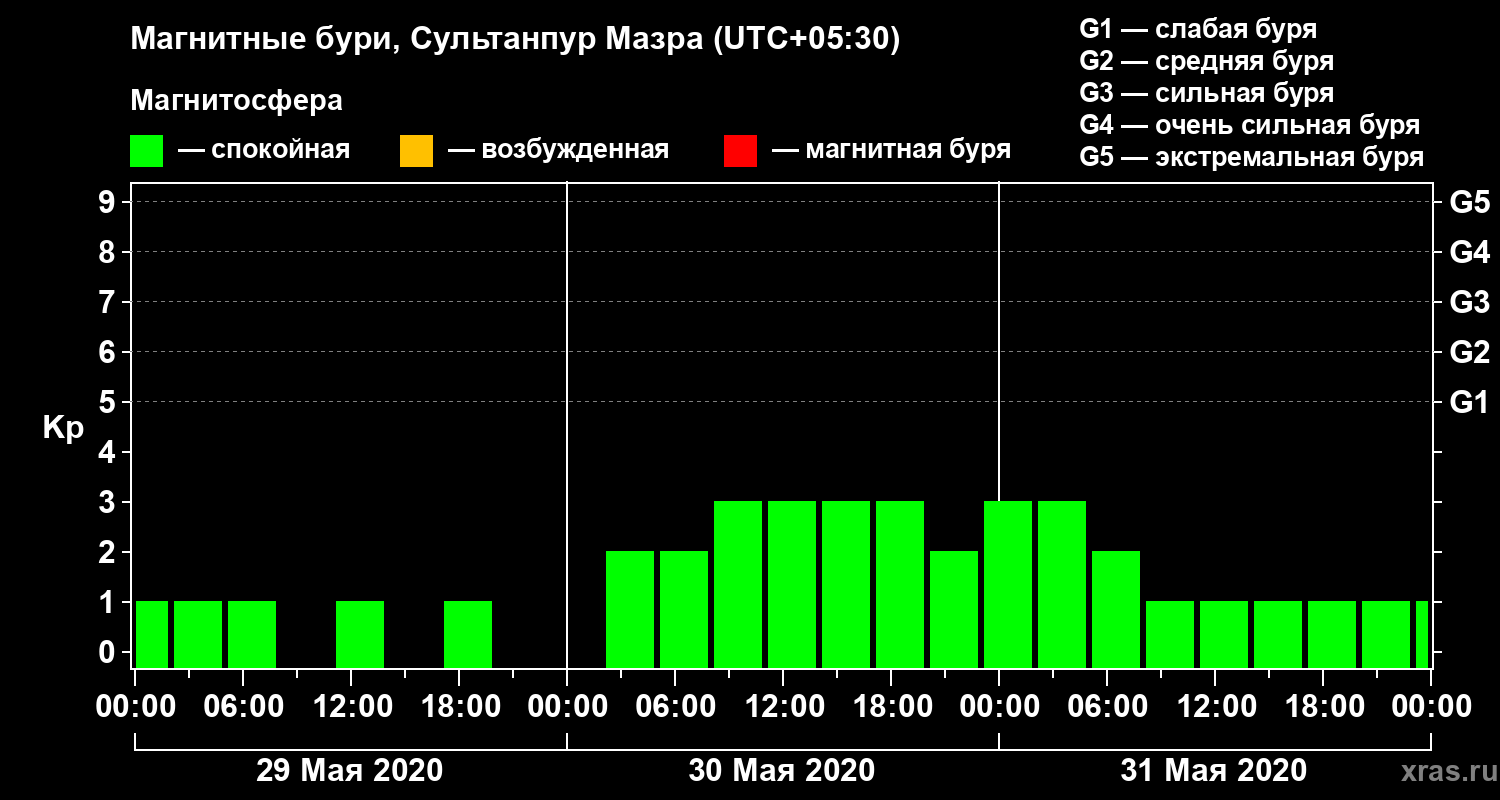Click the 31 May Kp 3 bar at 00:00
Screen dimensions: 1500x800
coord(1008,584)
